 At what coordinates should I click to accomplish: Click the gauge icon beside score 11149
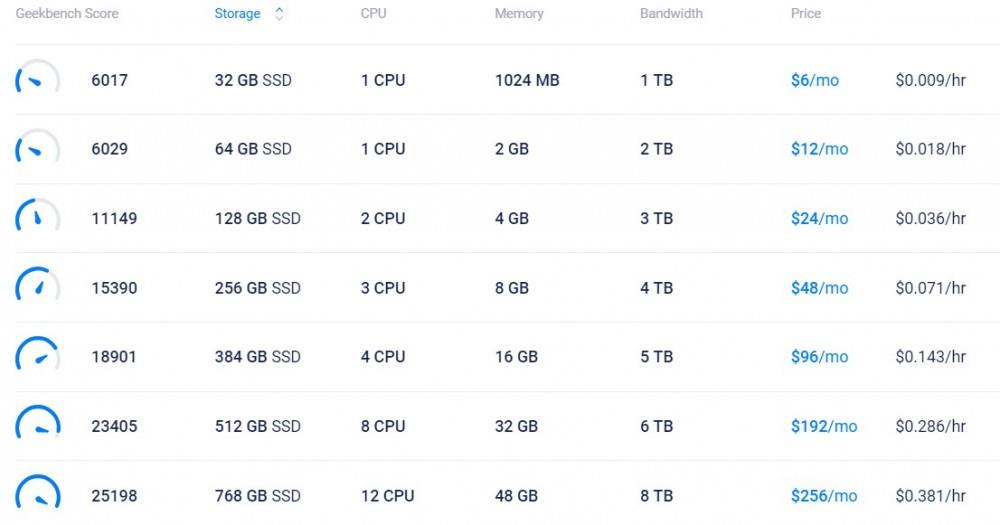click(x=37, y=218)
